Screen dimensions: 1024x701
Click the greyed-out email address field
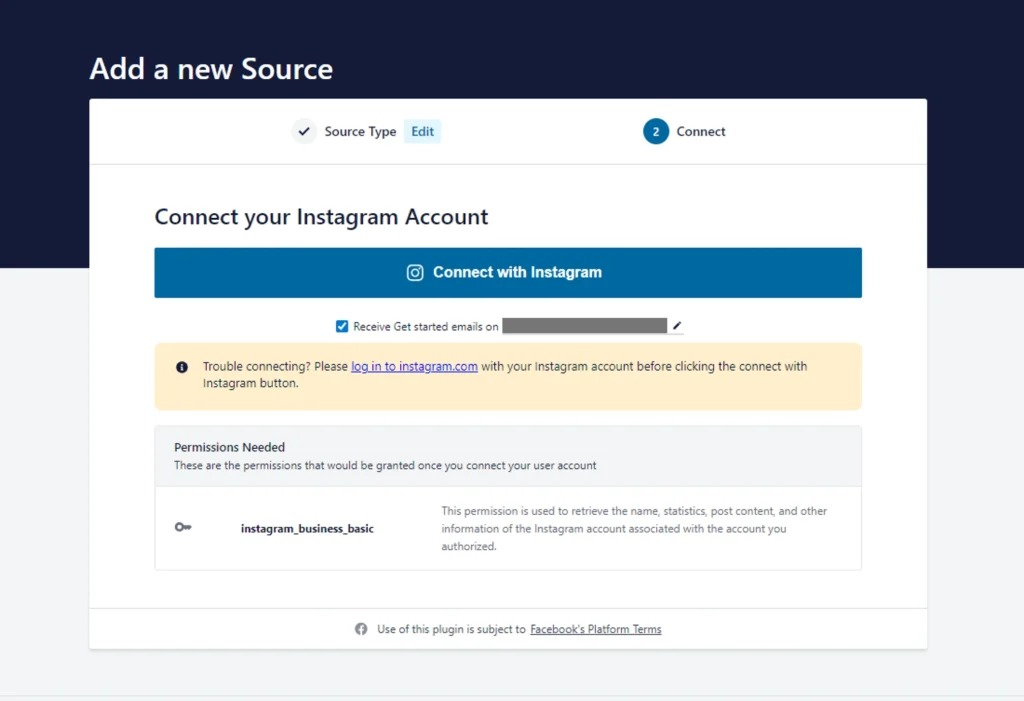pyautogui.click(x=584, y=326)
